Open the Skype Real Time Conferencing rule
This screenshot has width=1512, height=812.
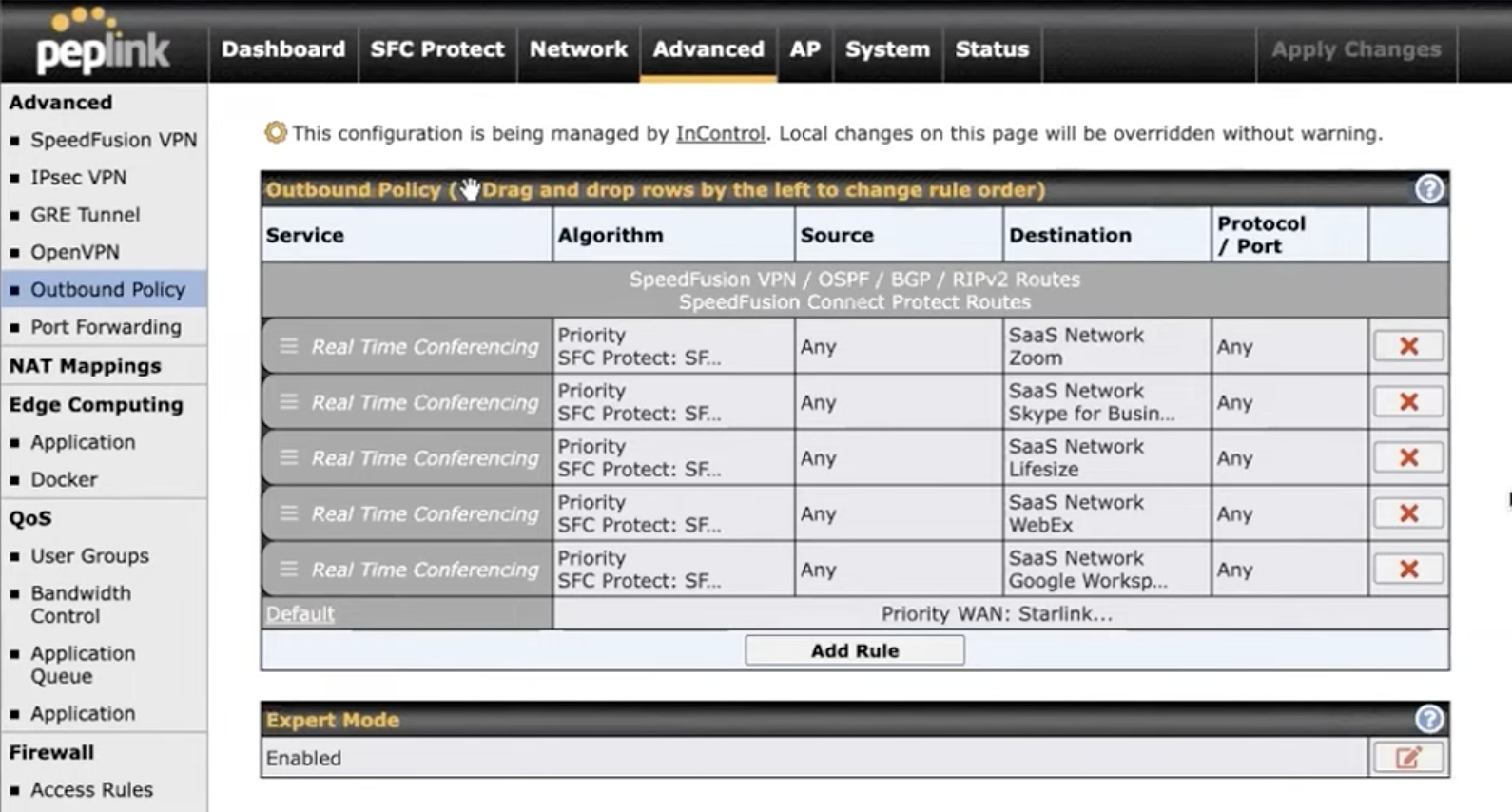tap(424, 402)
